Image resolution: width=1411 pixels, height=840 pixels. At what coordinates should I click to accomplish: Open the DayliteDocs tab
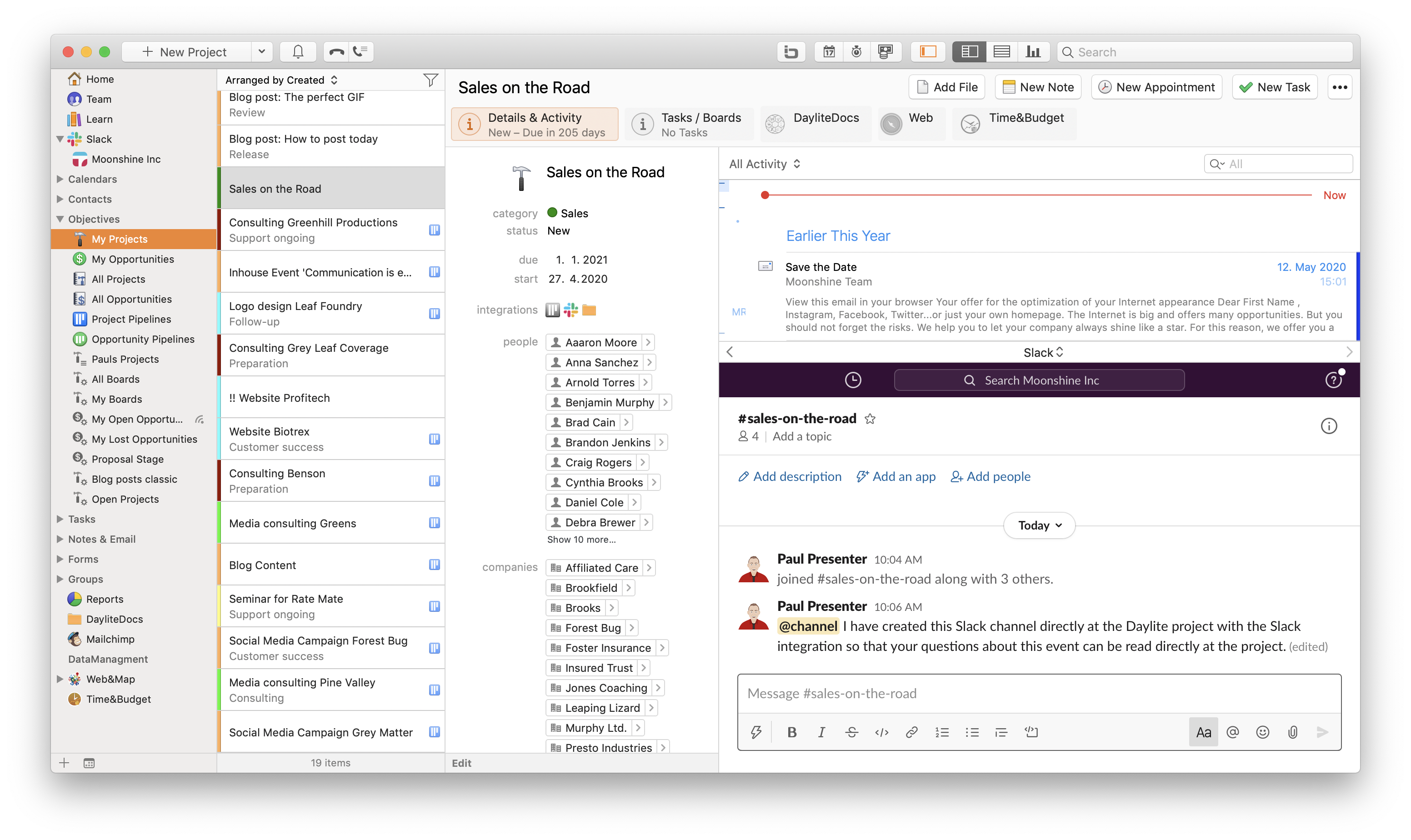coord(815,124)
